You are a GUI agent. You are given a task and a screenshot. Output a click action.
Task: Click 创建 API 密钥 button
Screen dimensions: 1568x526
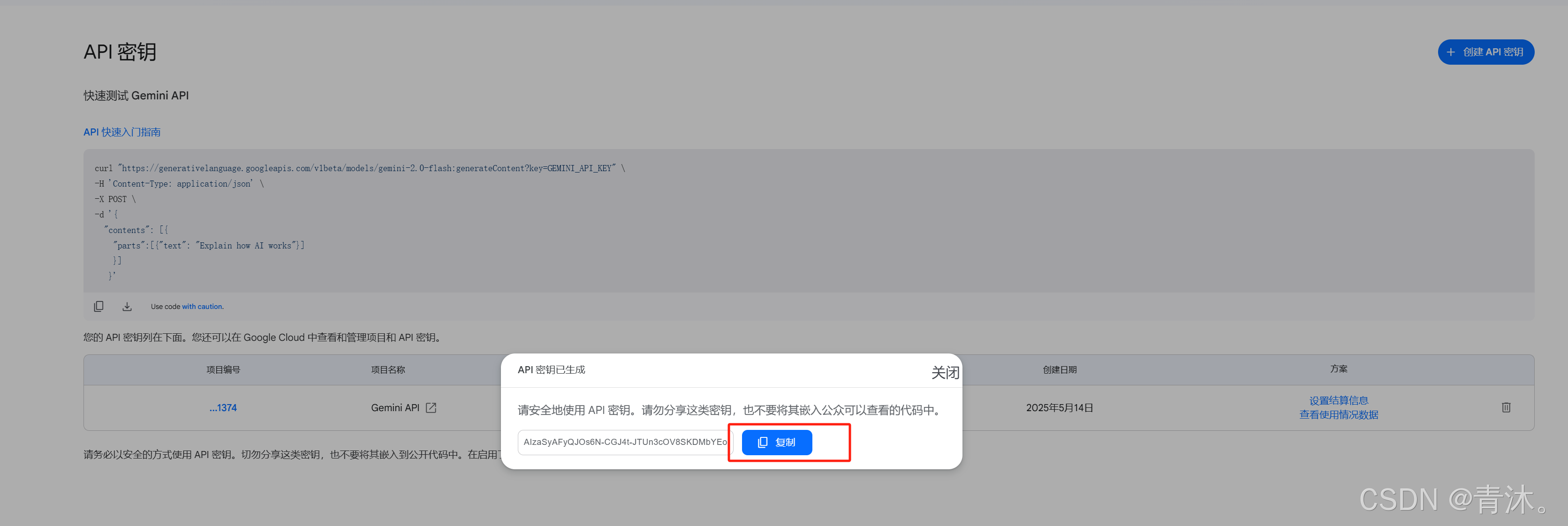pos(1485,53)
